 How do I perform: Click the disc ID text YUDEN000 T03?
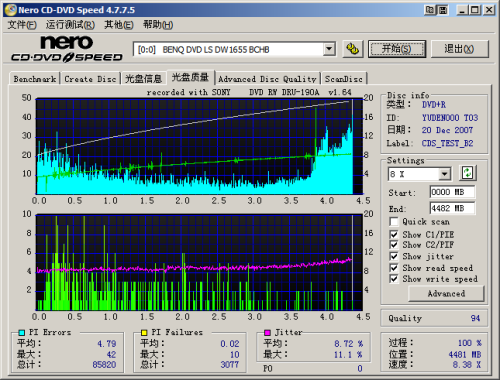(450, 118)
